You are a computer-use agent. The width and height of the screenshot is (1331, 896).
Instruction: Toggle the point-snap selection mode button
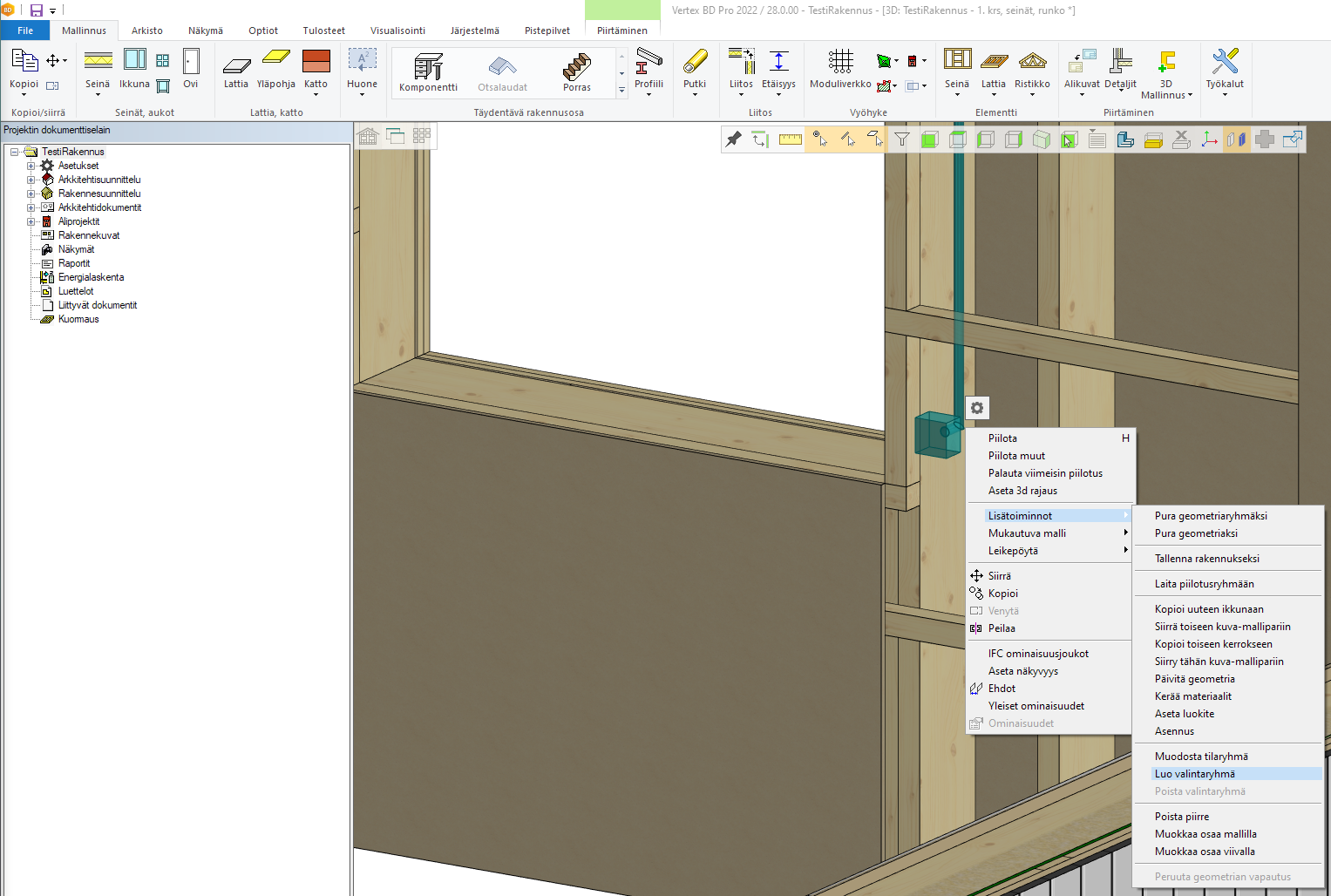point(819,139)
